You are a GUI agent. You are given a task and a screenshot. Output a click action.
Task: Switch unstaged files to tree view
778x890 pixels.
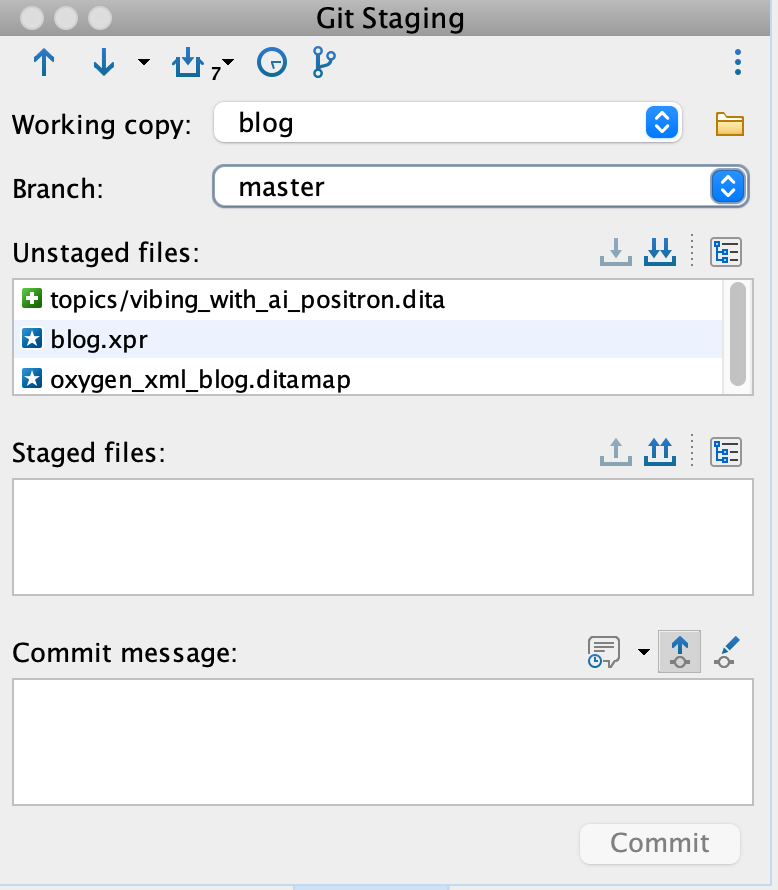coord(725,252)
